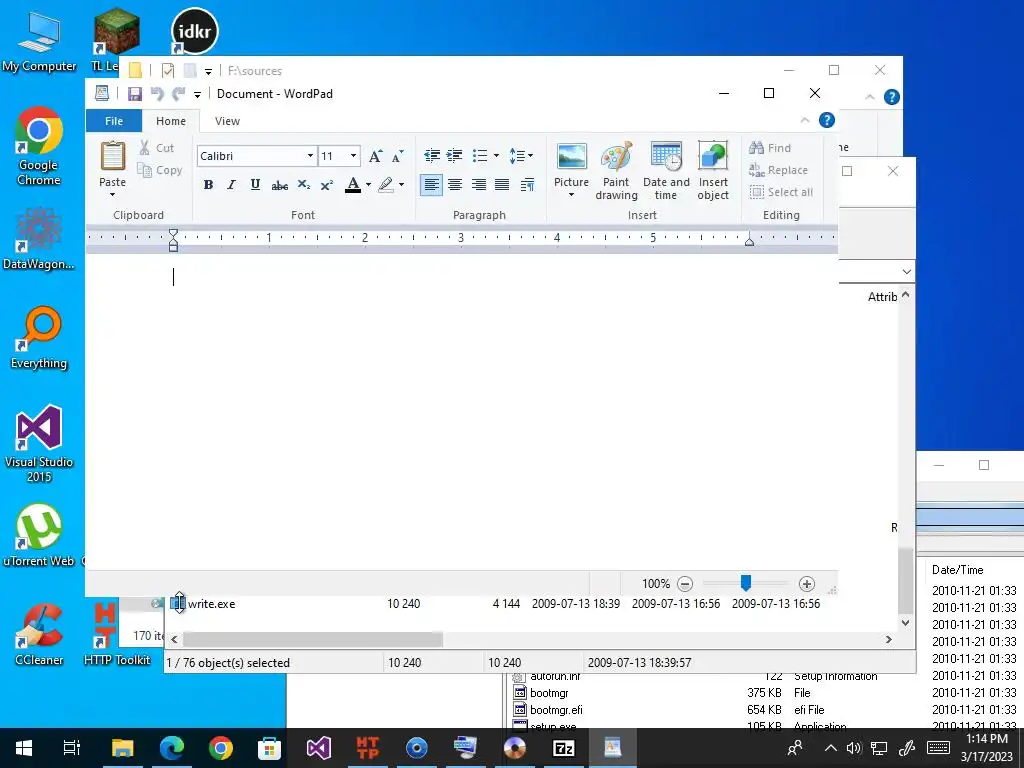Viewport: 1024px width, 768px height.
Task: Click the Everything desktop shortcut
Action: 39,338
